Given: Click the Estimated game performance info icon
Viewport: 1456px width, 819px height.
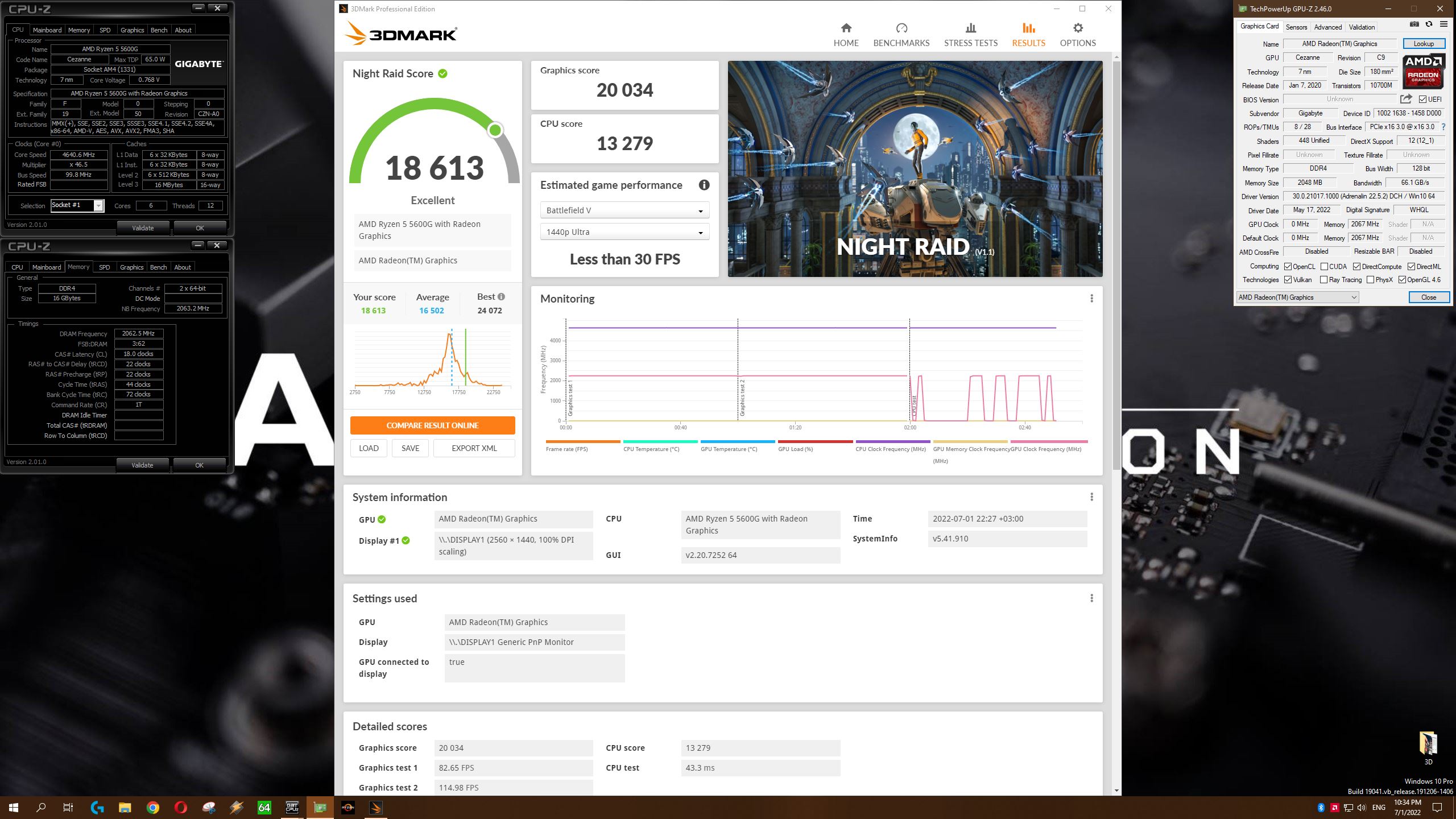Looking at the screenshot, I should [704, 185].
